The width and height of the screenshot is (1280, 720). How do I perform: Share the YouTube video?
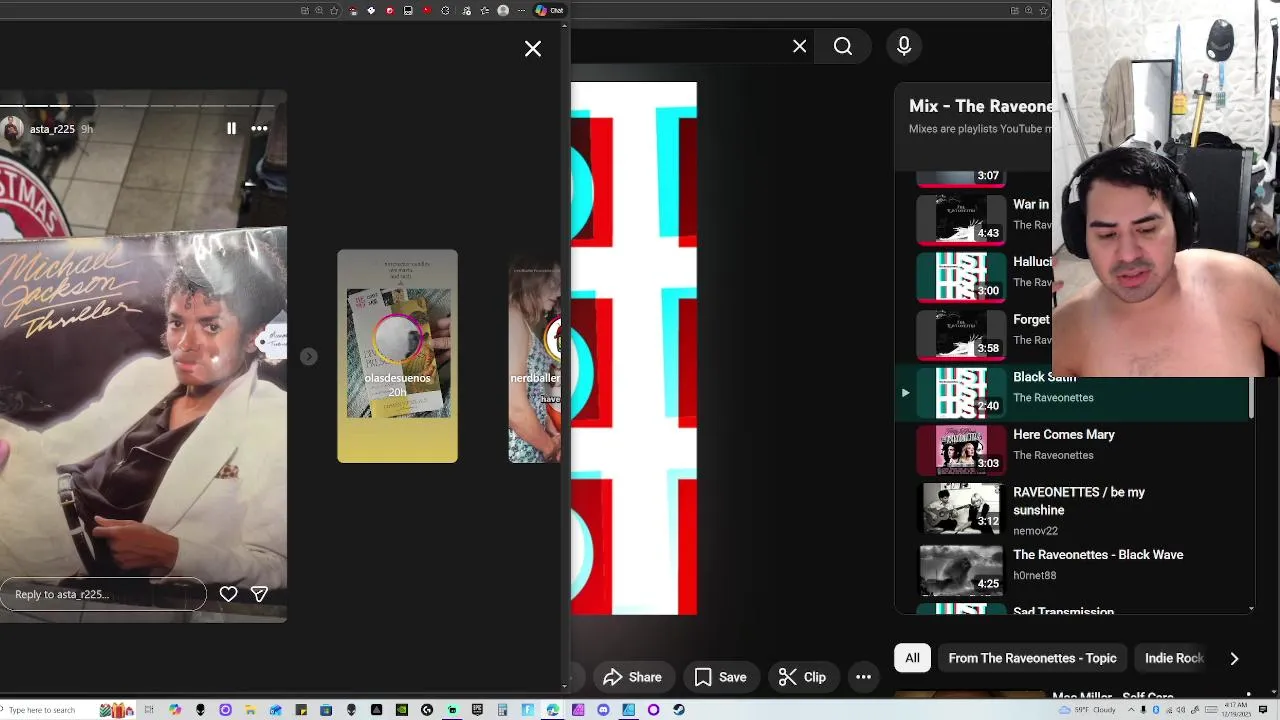(633, 677)
